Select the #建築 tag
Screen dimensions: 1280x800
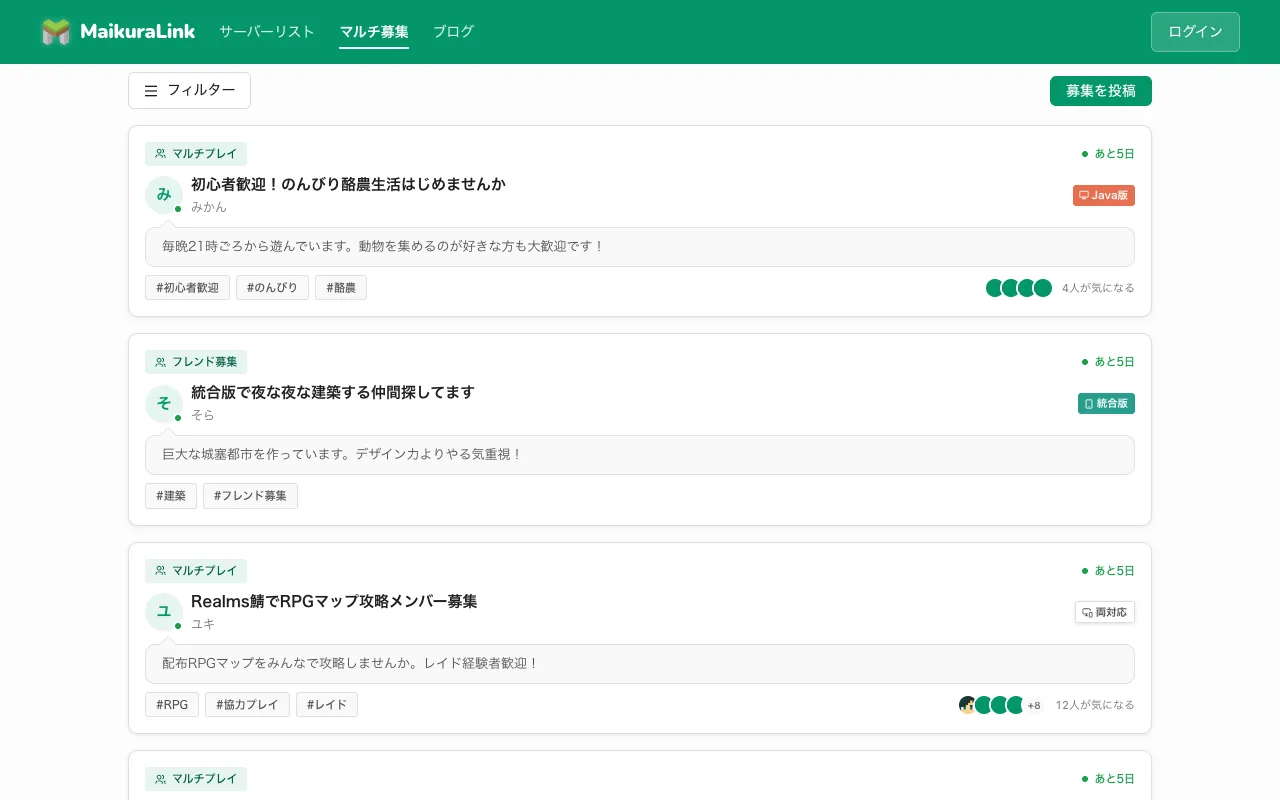(x=171, y=496)
